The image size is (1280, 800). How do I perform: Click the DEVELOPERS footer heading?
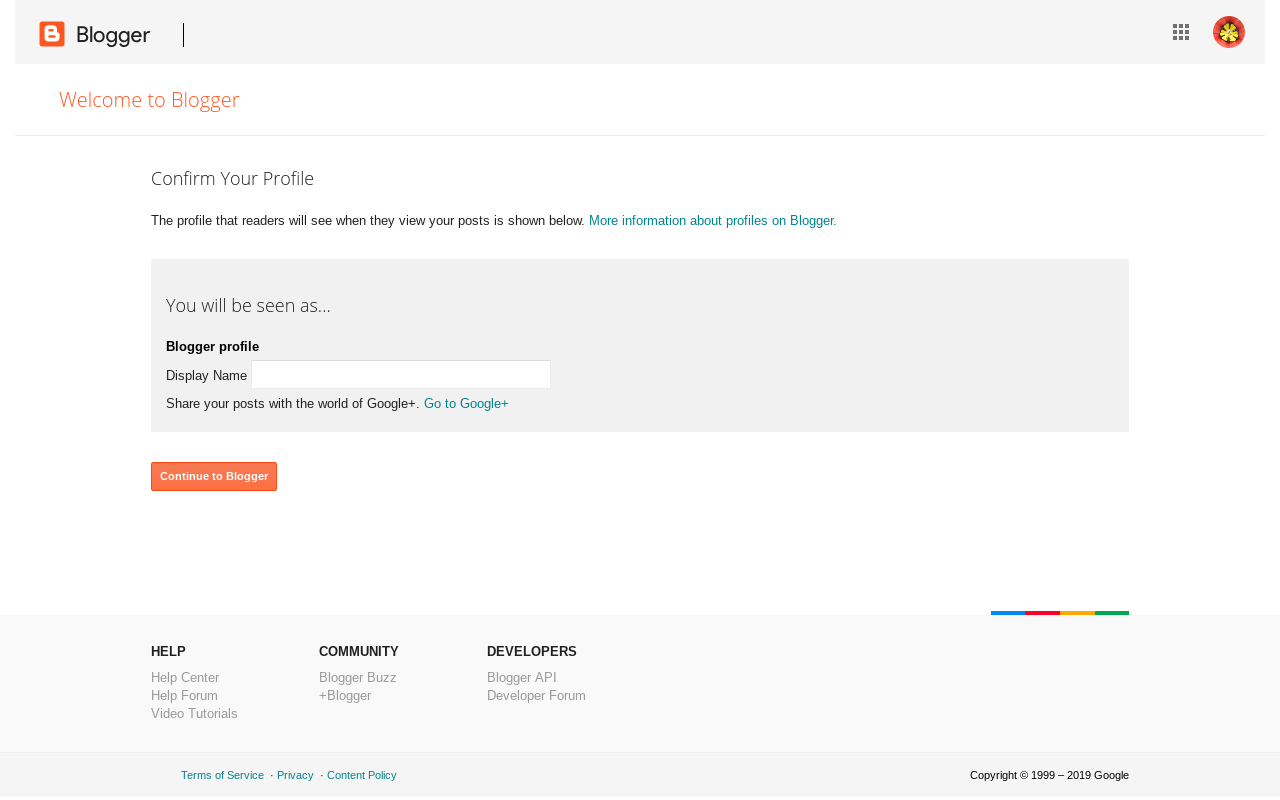[532, 652]
